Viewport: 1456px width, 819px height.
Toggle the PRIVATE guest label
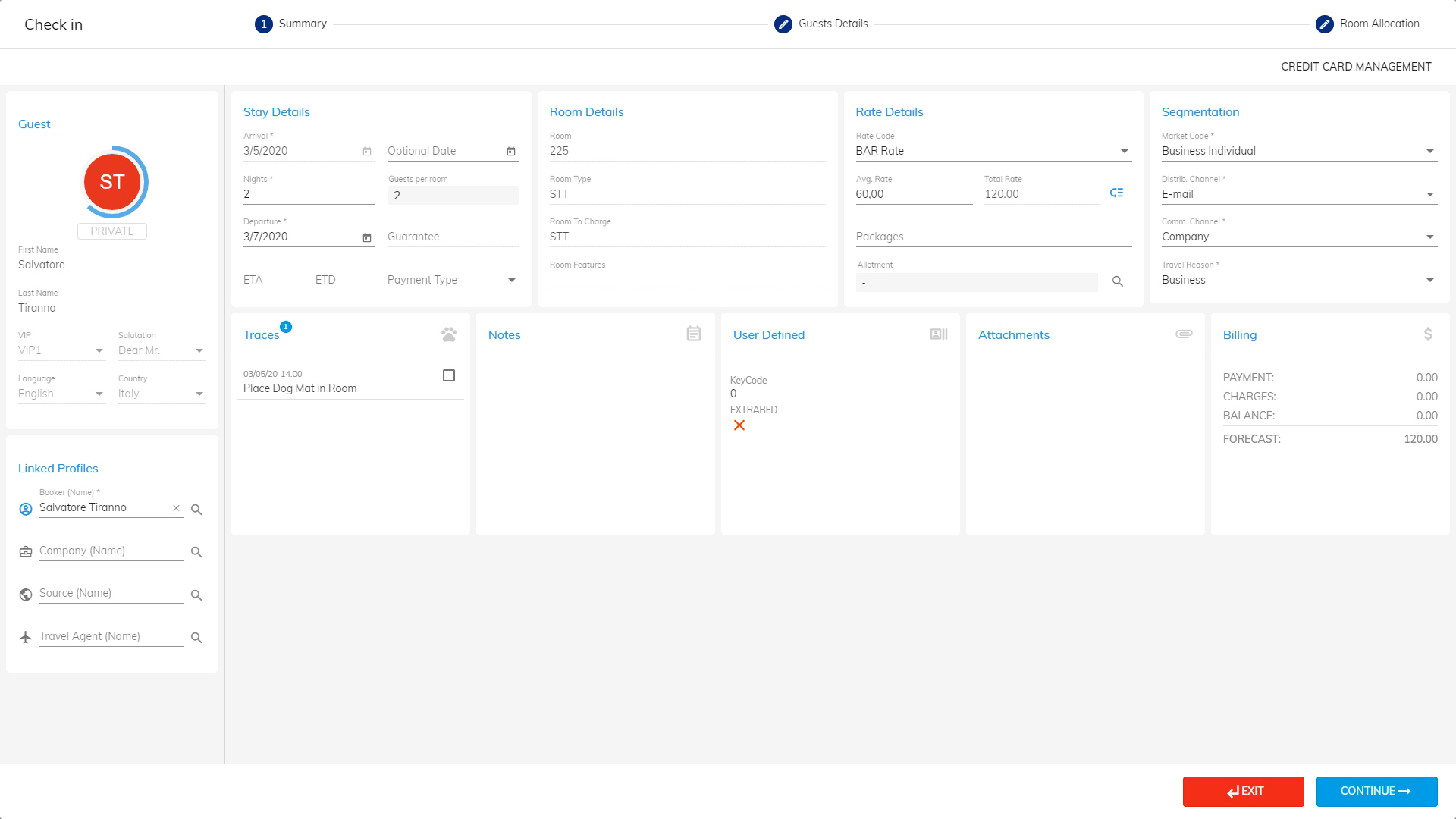pos(112,231)
